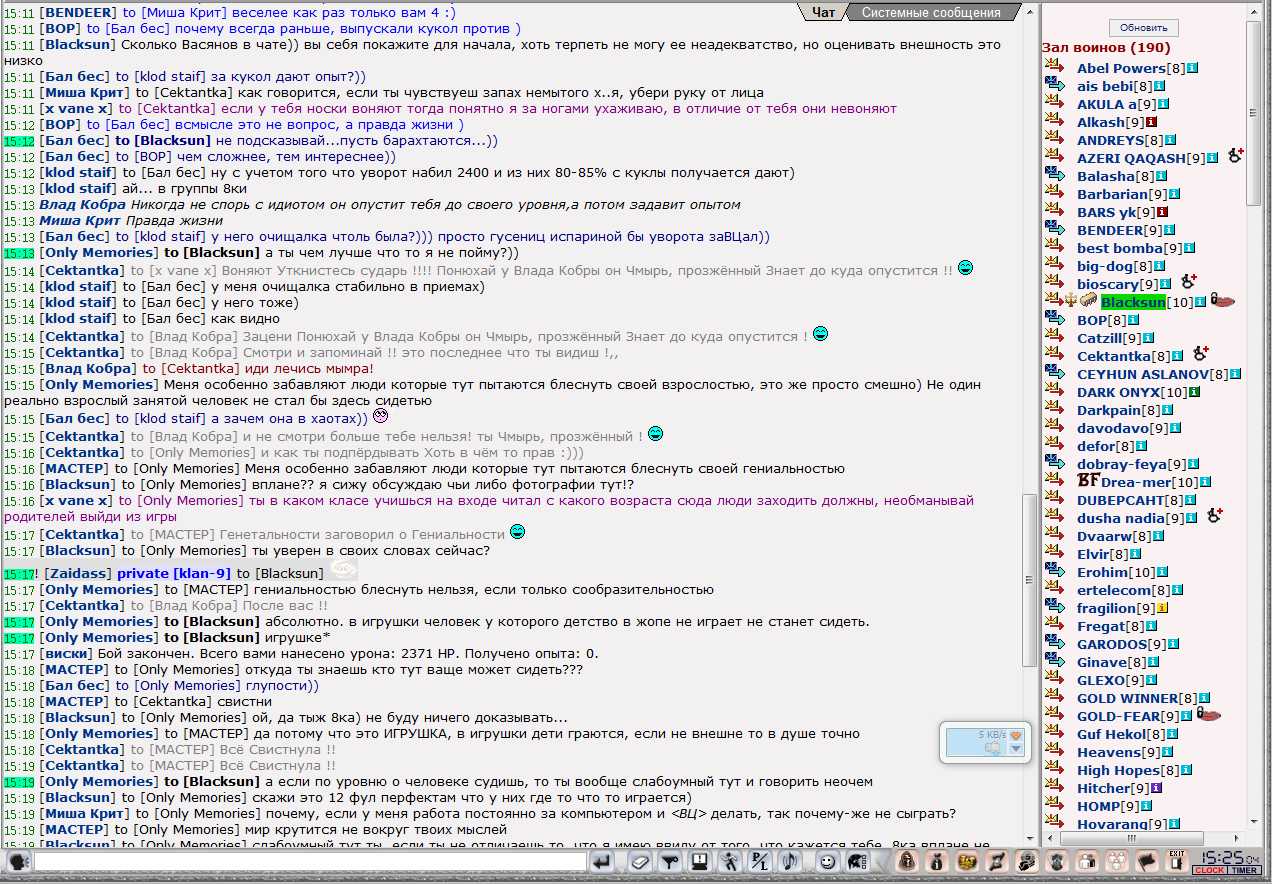This screenshot has height=884, width=1272.
Task: Select player Cektantka in the user list
Action: (1116, 356)
